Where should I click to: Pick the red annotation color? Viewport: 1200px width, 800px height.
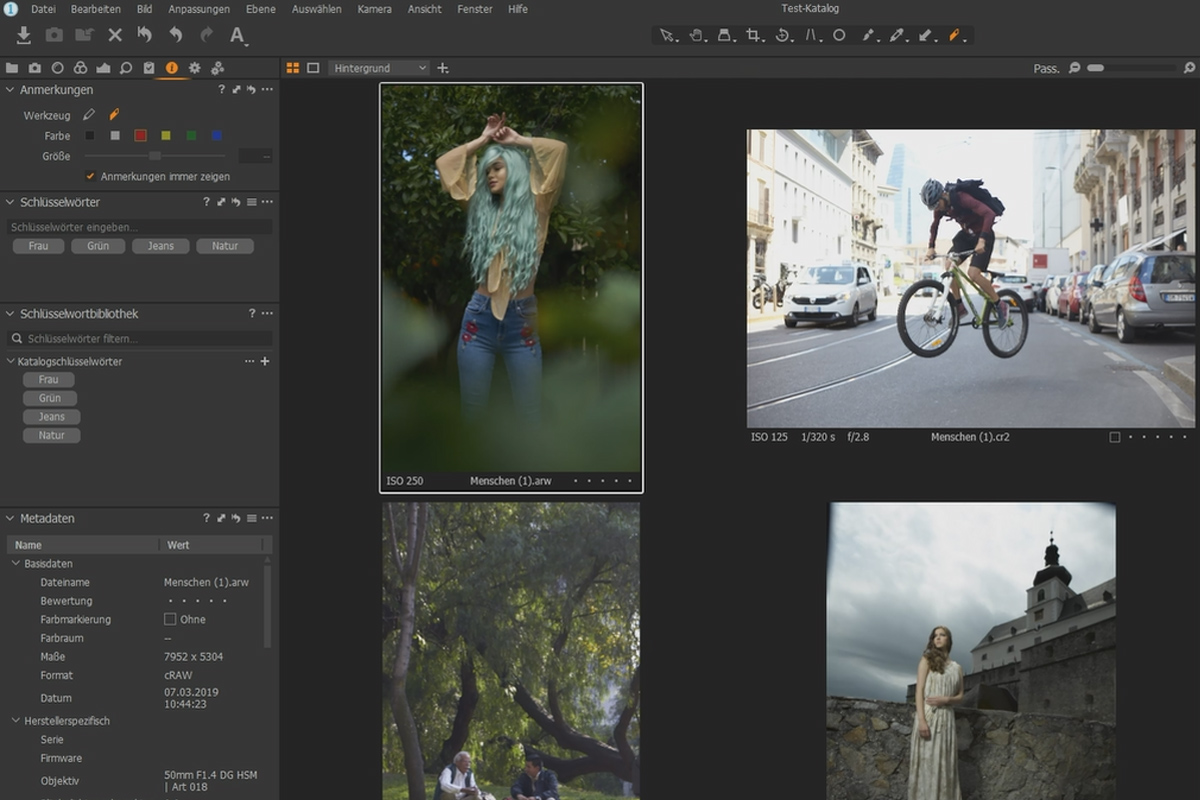click(141, 136)
